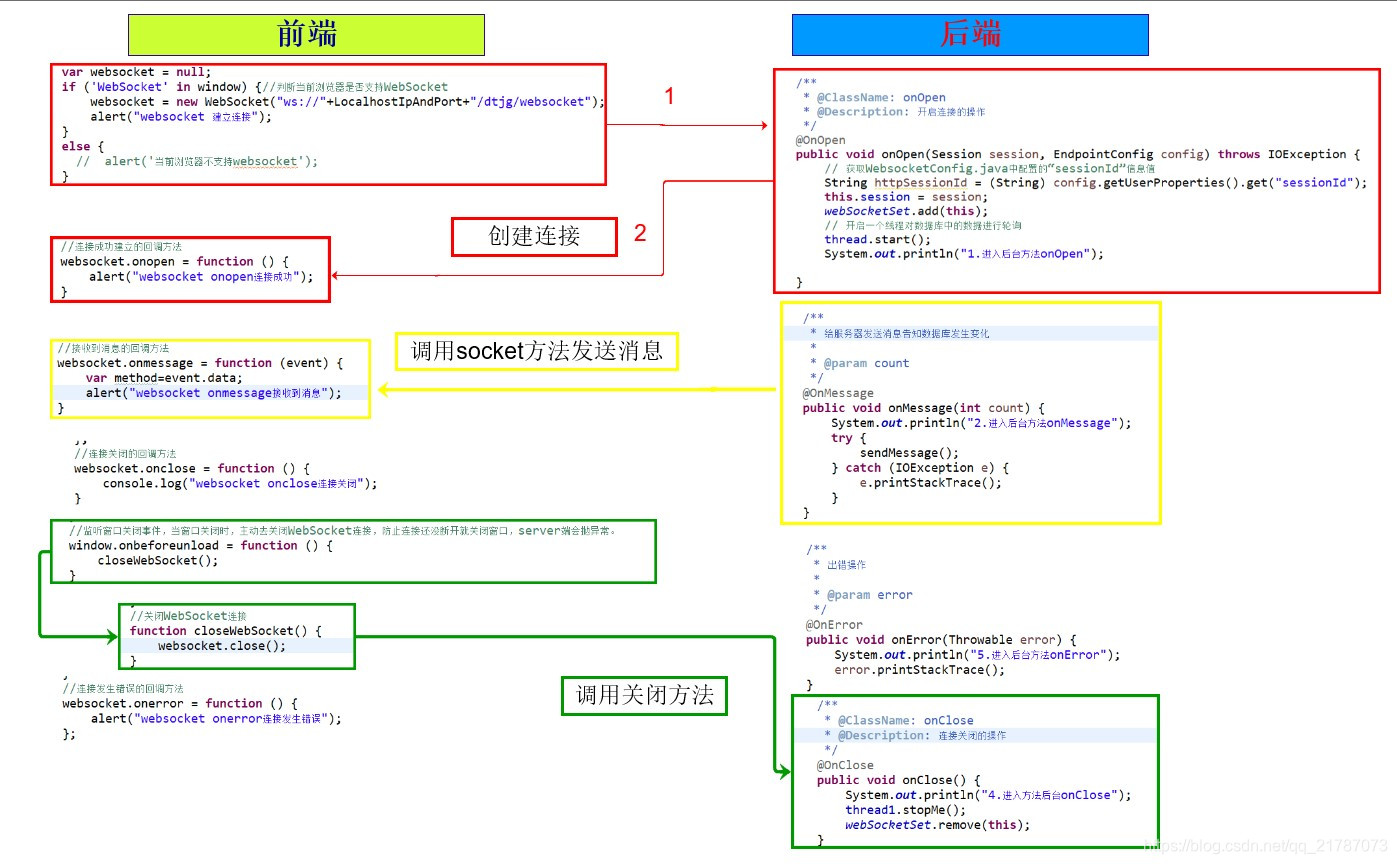Click the 'closeWebSocket();' call line
The height and width of the screenshot is (864, 1397).
[x=157, y=560]
